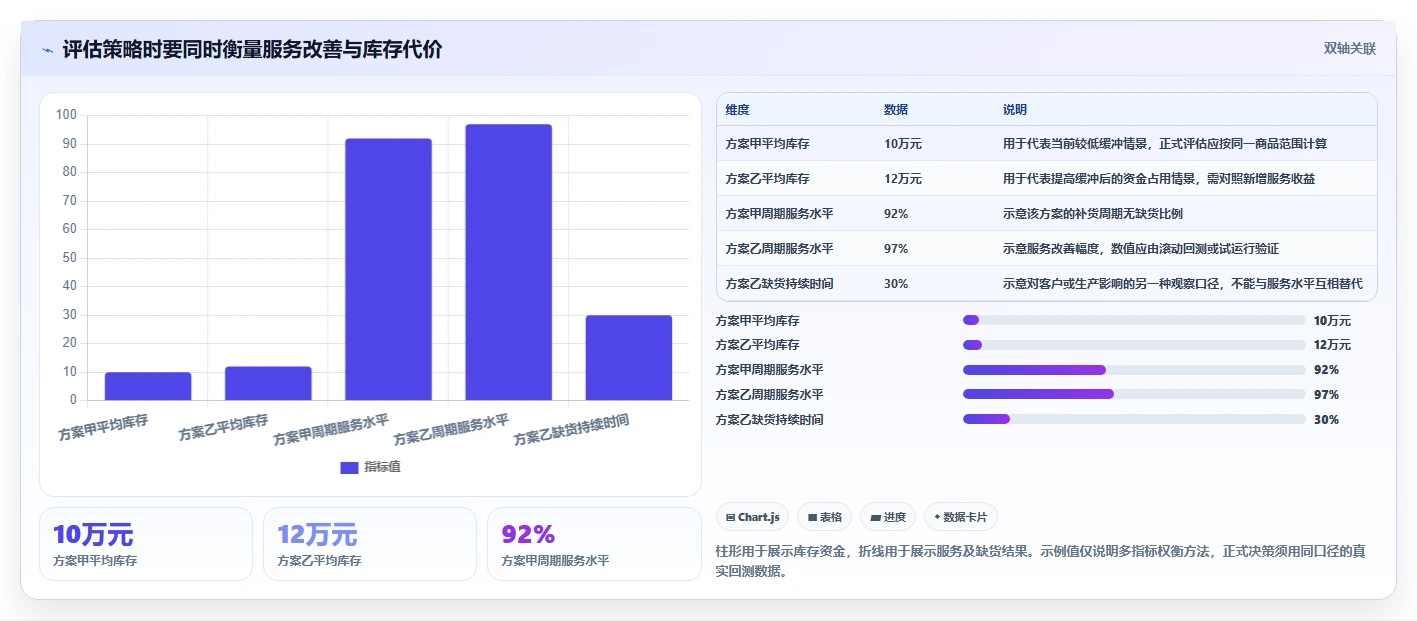
Task: Click the 方案乙平均库存 progress bar
Action: (1134, 345)
